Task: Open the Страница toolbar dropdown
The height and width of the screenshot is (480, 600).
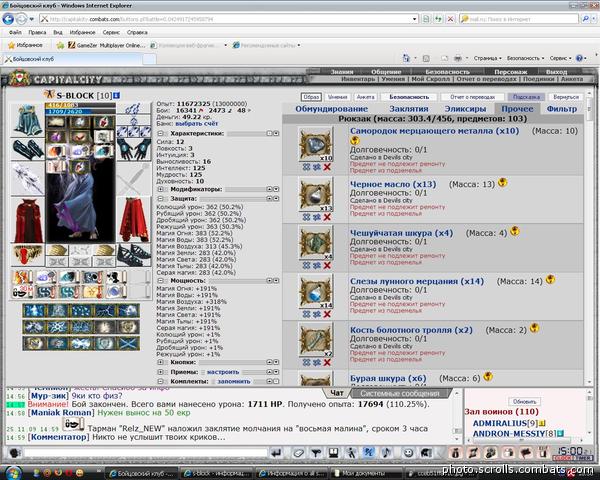Action: click(488, 58)
